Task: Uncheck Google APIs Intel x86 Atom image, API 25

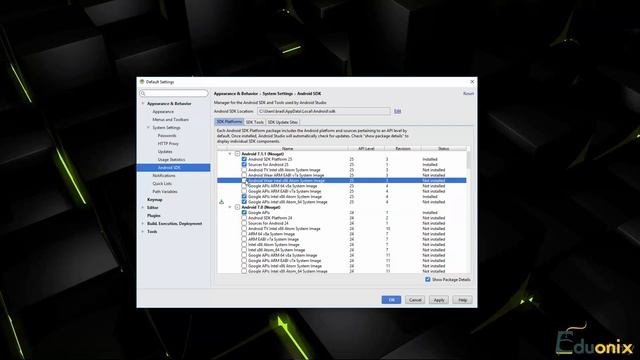Action: (244, 196)
